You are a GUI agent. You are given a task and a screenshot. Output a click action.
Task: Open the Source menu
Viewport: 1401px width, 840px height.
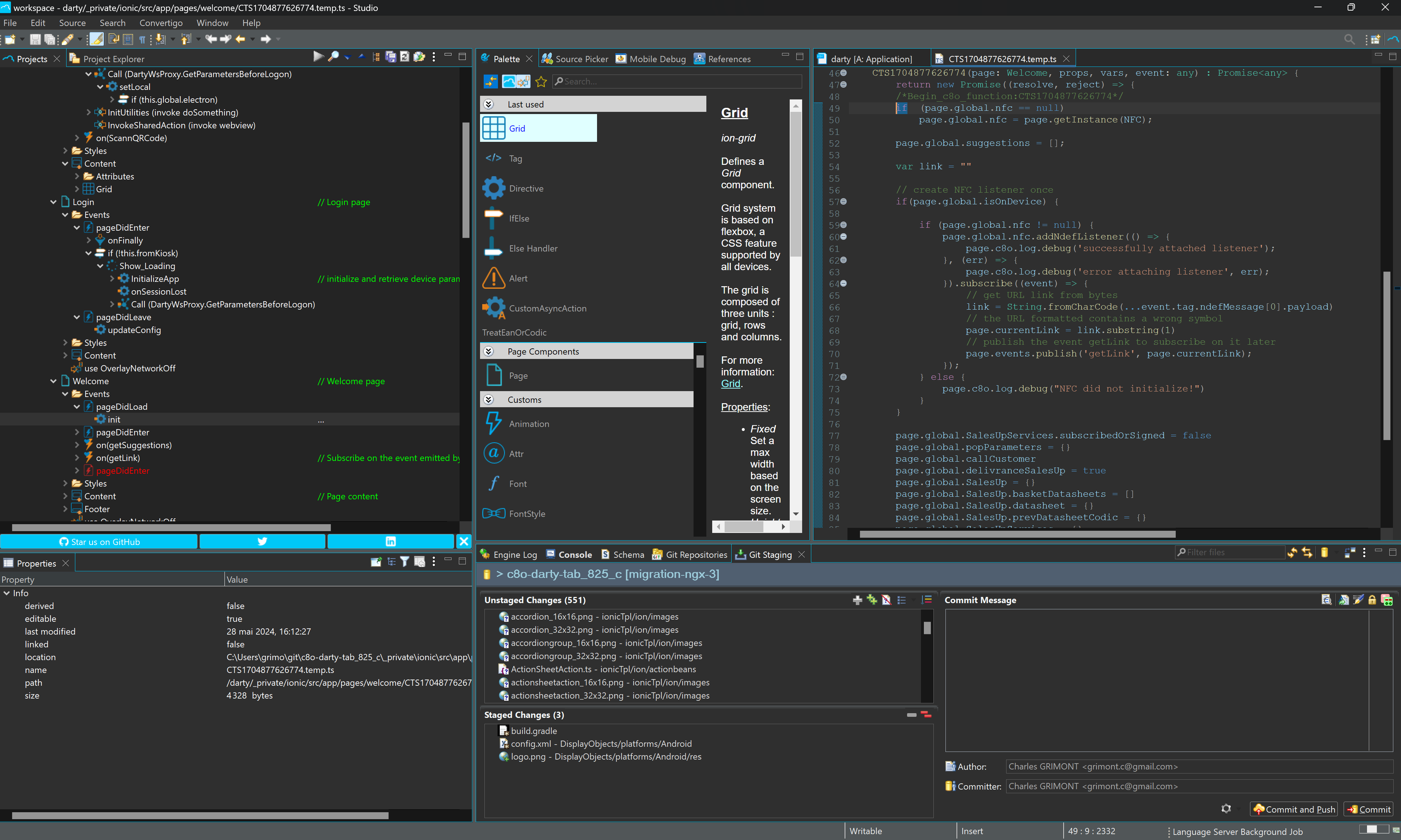point(72,23)
